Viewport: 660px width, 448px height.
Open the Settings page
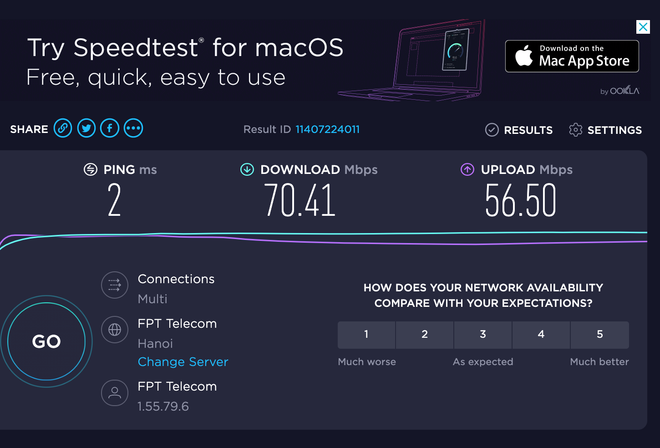tap(605, 130)
